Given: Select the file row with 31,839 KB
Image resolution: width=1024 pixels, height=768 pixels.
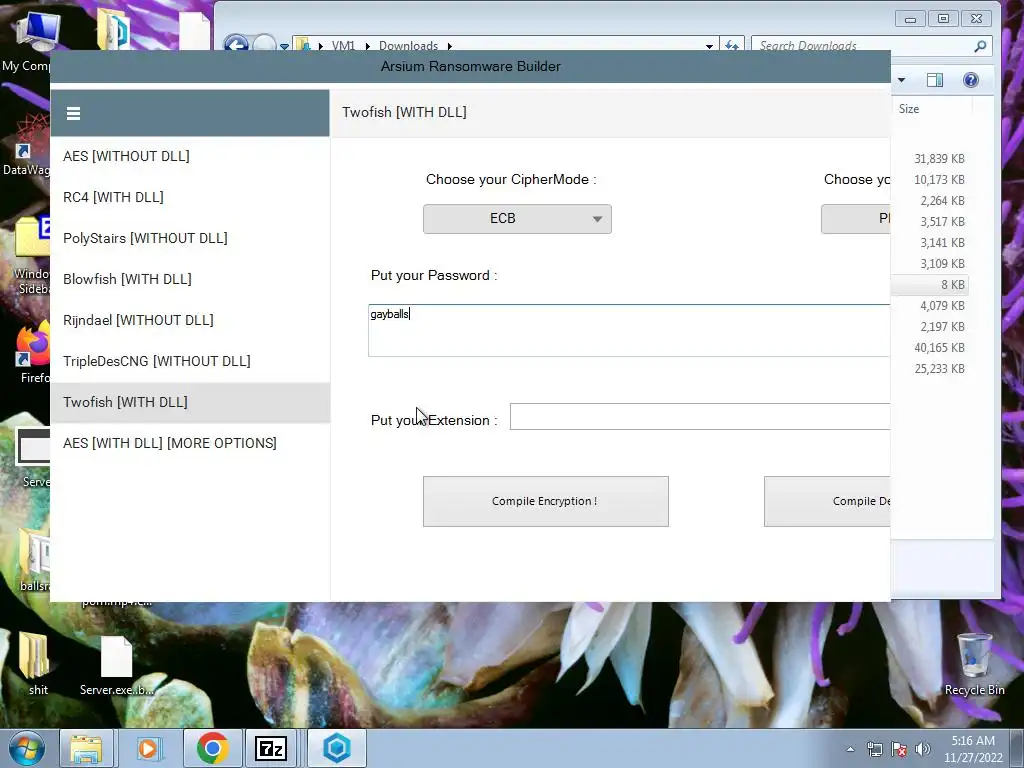Looking at the screenshot, I should 929,159.
